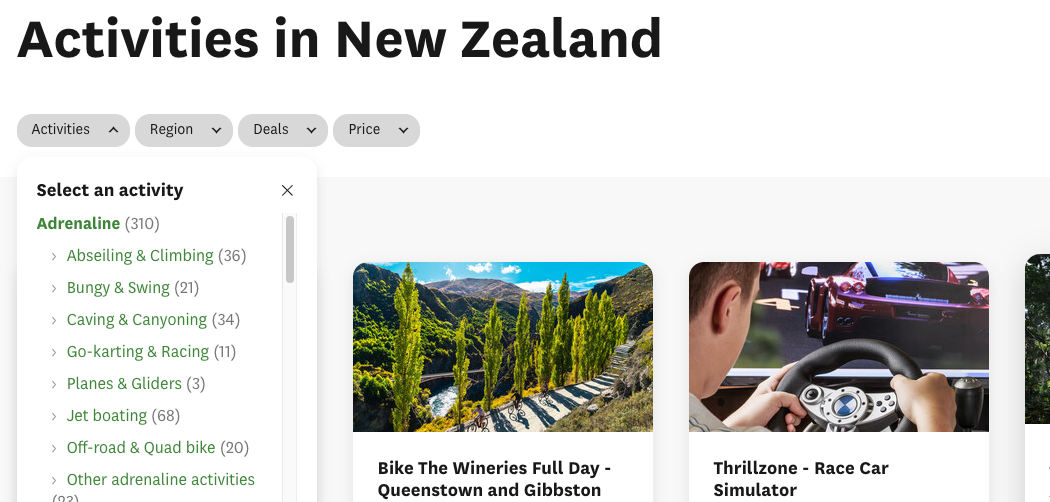Image resolution: width=1050 pixels, height=502 pixels.
Task: Expand the Jet boating chevron arrow
Action: [54, 416]
